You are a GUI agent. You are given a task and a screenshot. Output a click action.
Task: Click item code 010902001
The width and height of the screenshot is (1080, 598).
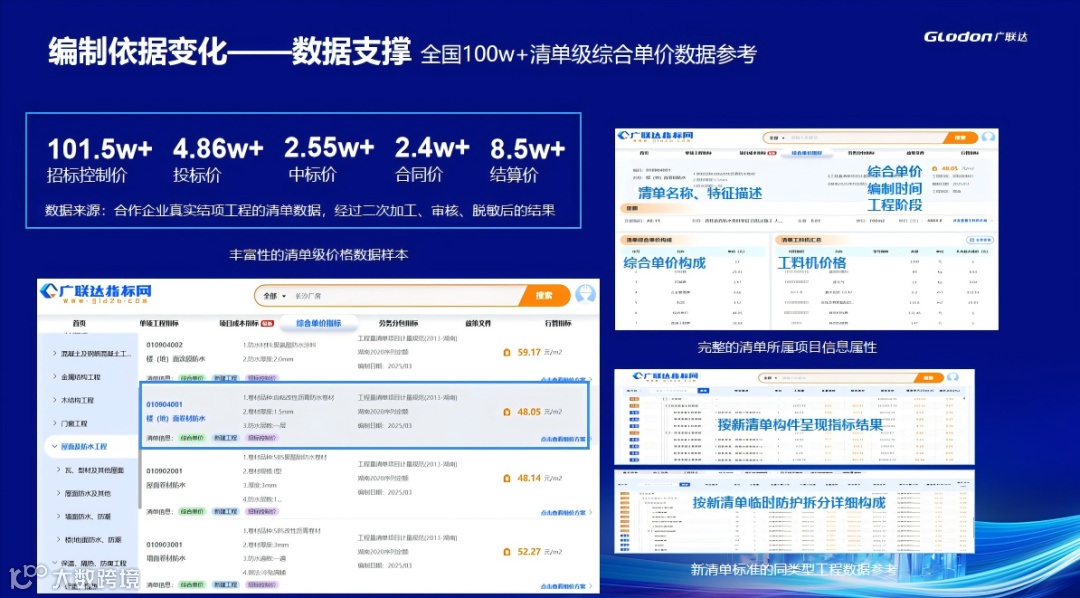click(165, 471)
